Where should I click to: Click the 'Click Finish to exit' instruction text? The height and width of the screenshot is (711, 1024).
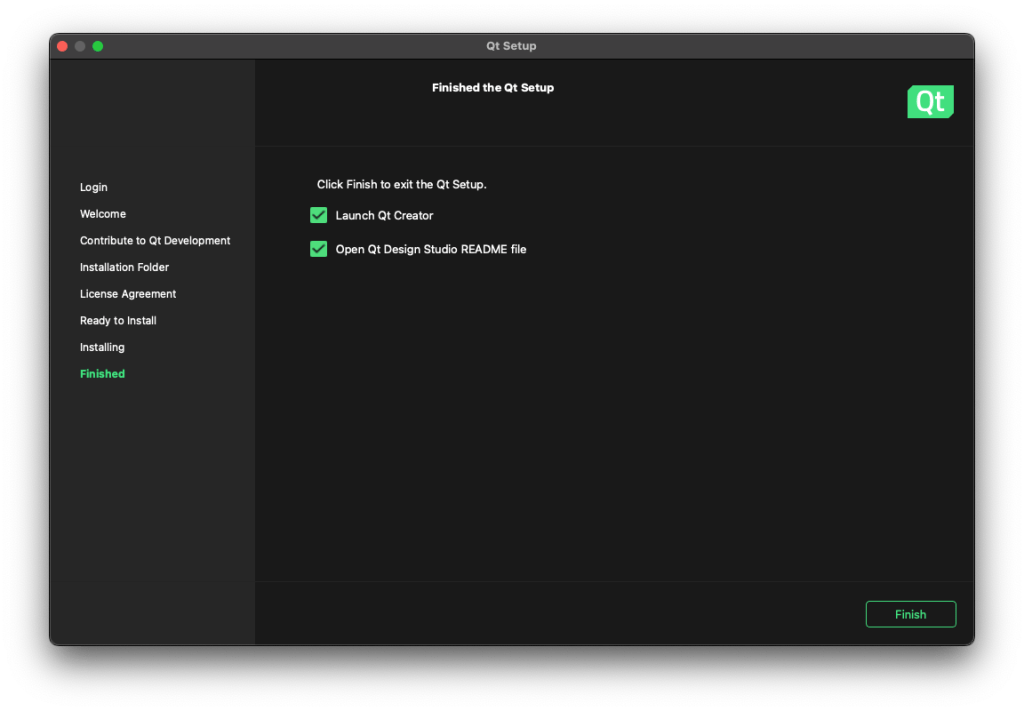tap(401, 185)
